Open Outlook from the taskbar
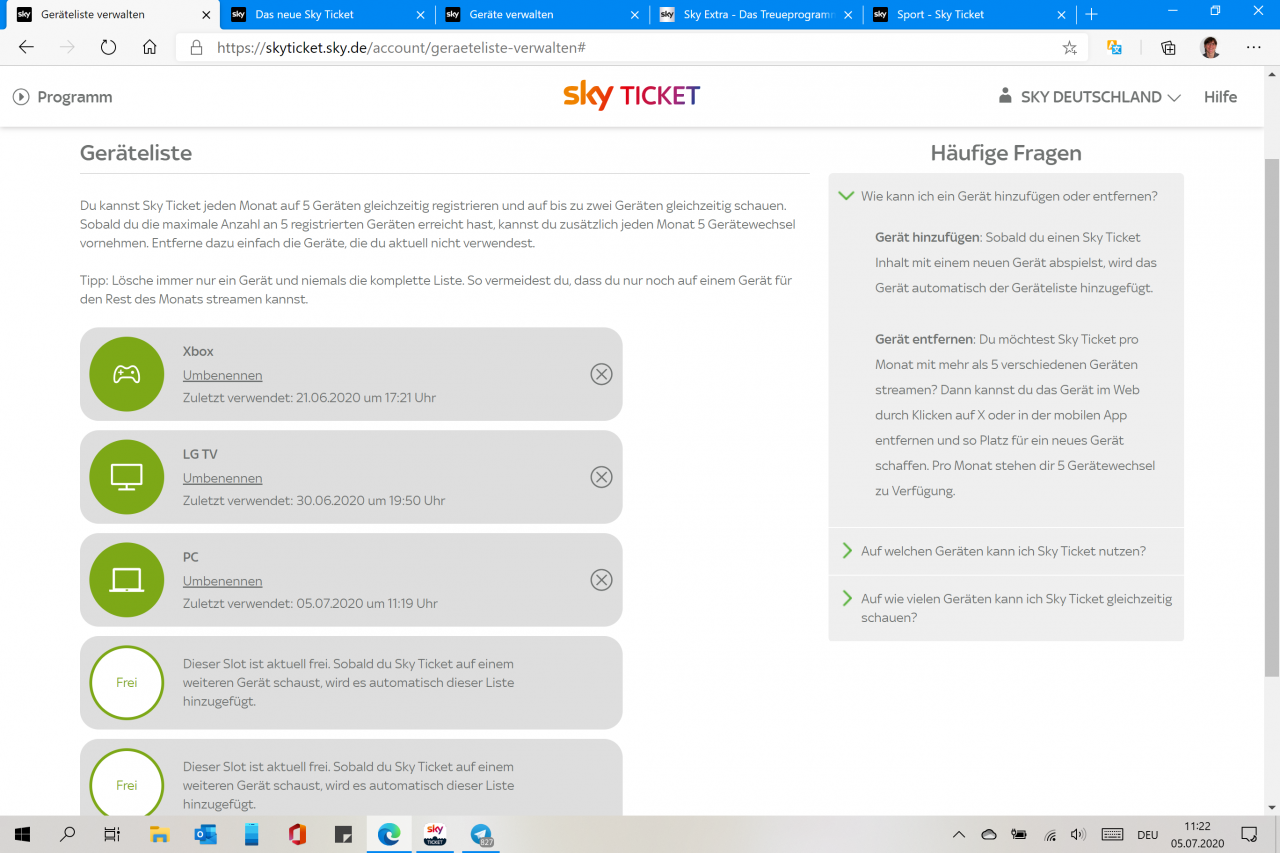This screenshot has height=853, width=1280. click(x=205, y=834)
